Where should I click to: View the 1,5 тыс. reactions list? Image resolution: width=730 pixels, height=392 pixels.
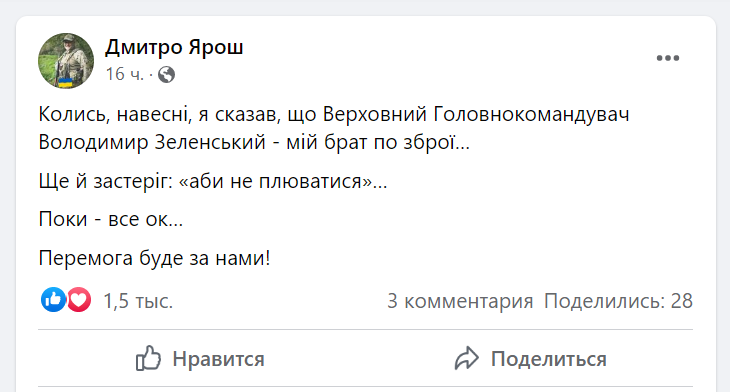(138, 301)
